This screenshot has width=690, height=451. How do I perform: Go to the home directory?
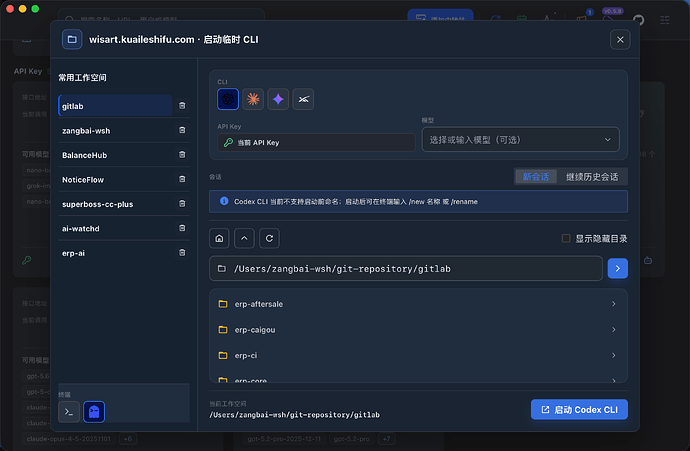tap(219, 238)
